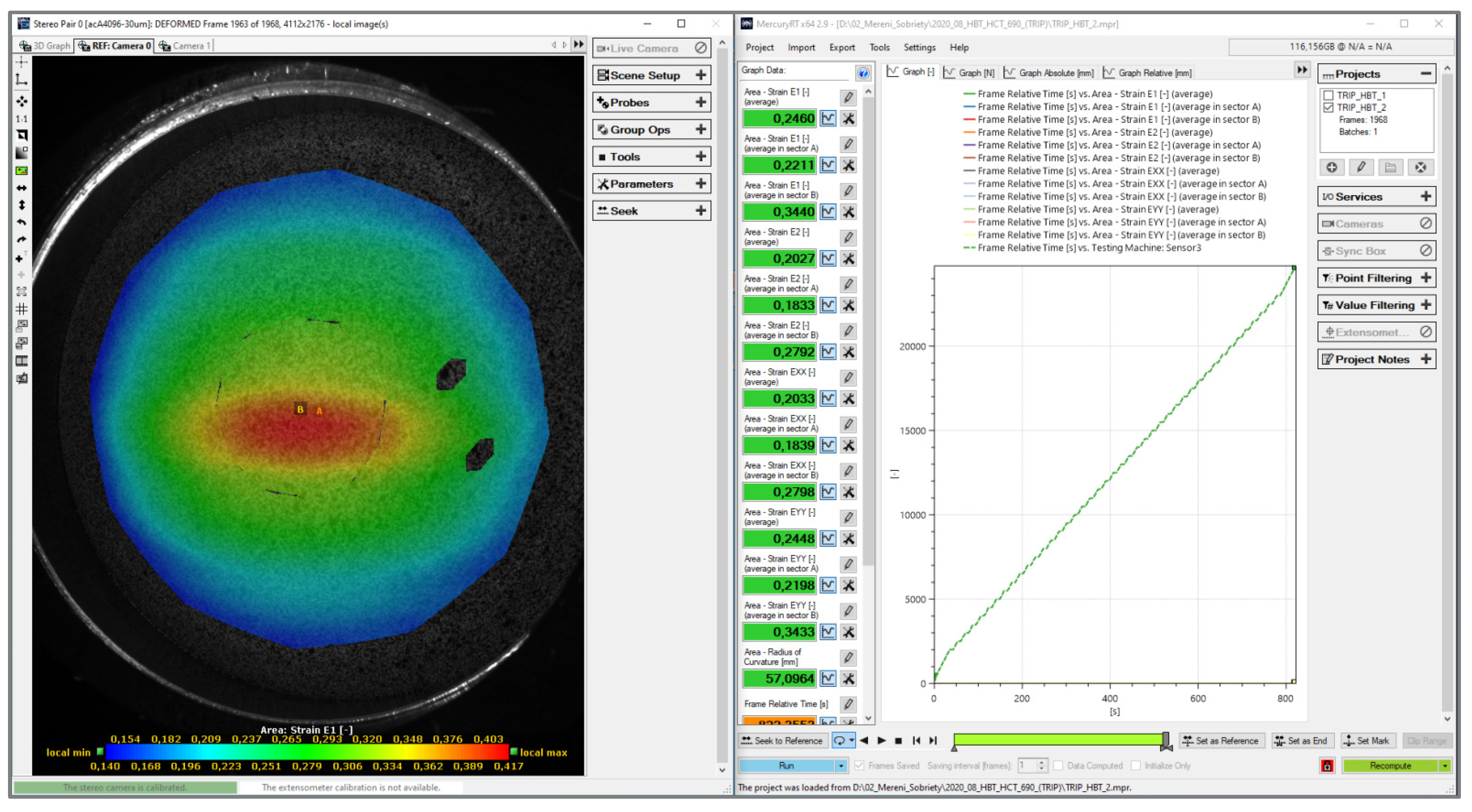Click the Seek to Reference button
The width and height of the screenshot is (1472, 812).
pyautogui.click(x=782, y=741)
